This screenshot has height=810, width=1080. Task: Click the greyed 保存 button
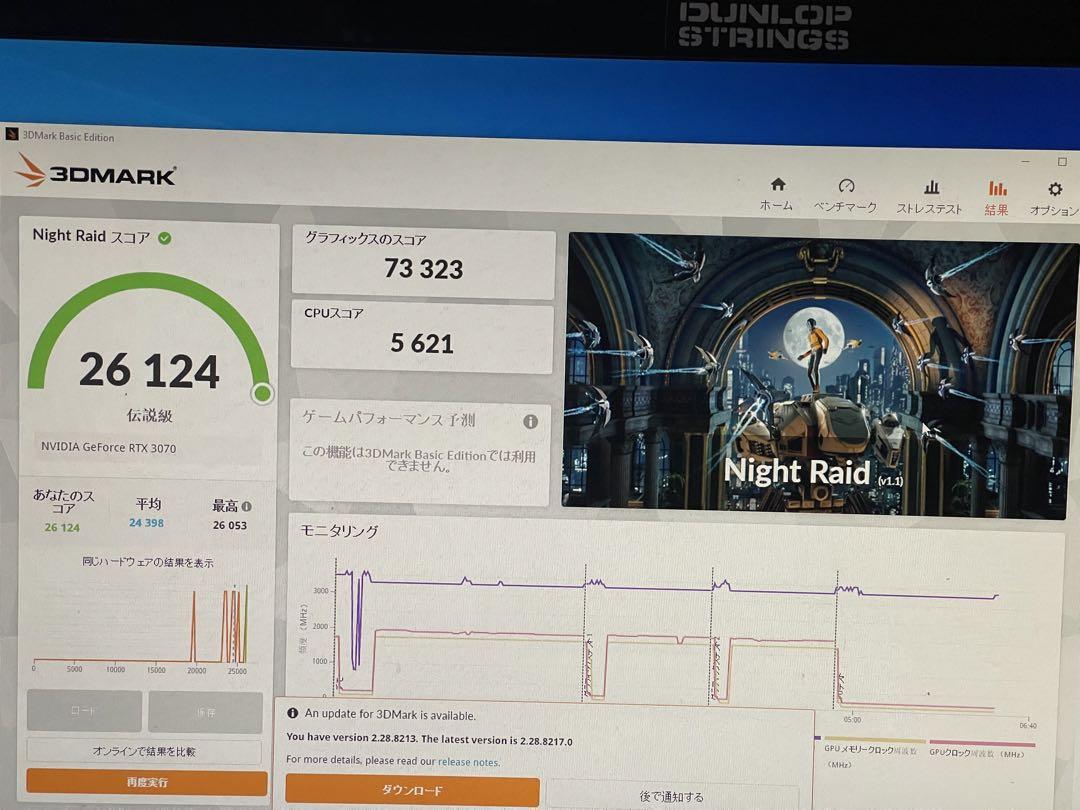[x=205, y=712]
